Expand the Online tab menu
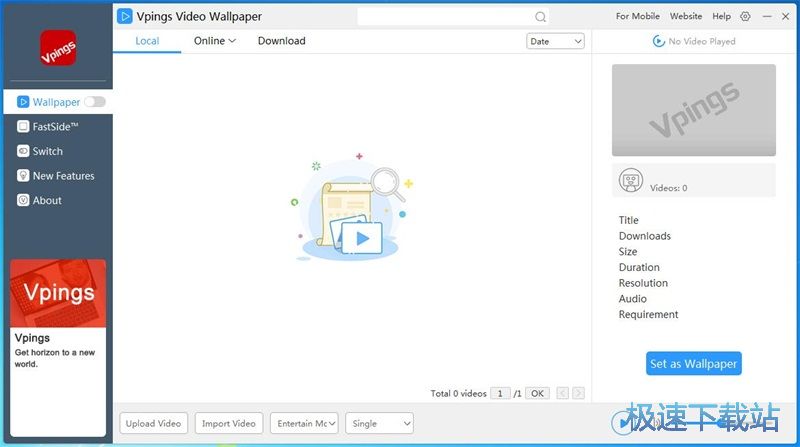Viewport: 800px width, 447px height. 214,41
